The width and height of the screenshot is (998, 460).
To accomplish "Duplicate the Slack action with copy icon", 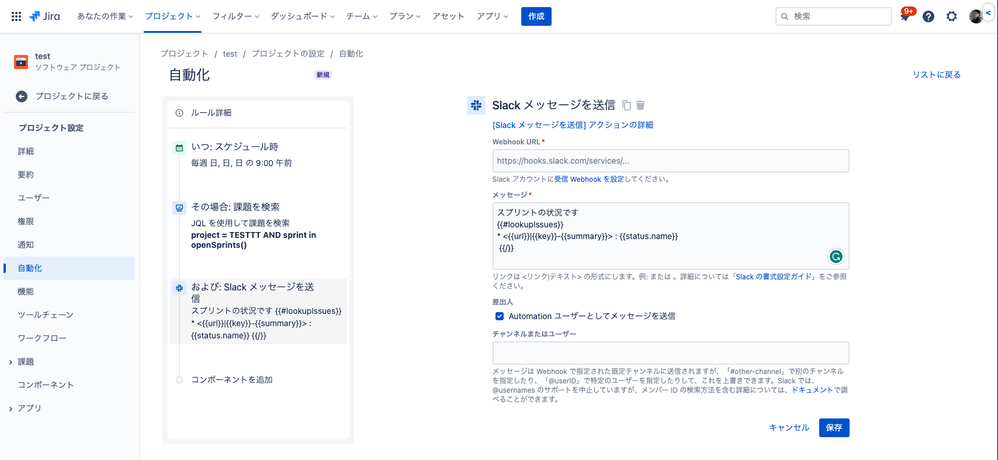I will 626,105.
